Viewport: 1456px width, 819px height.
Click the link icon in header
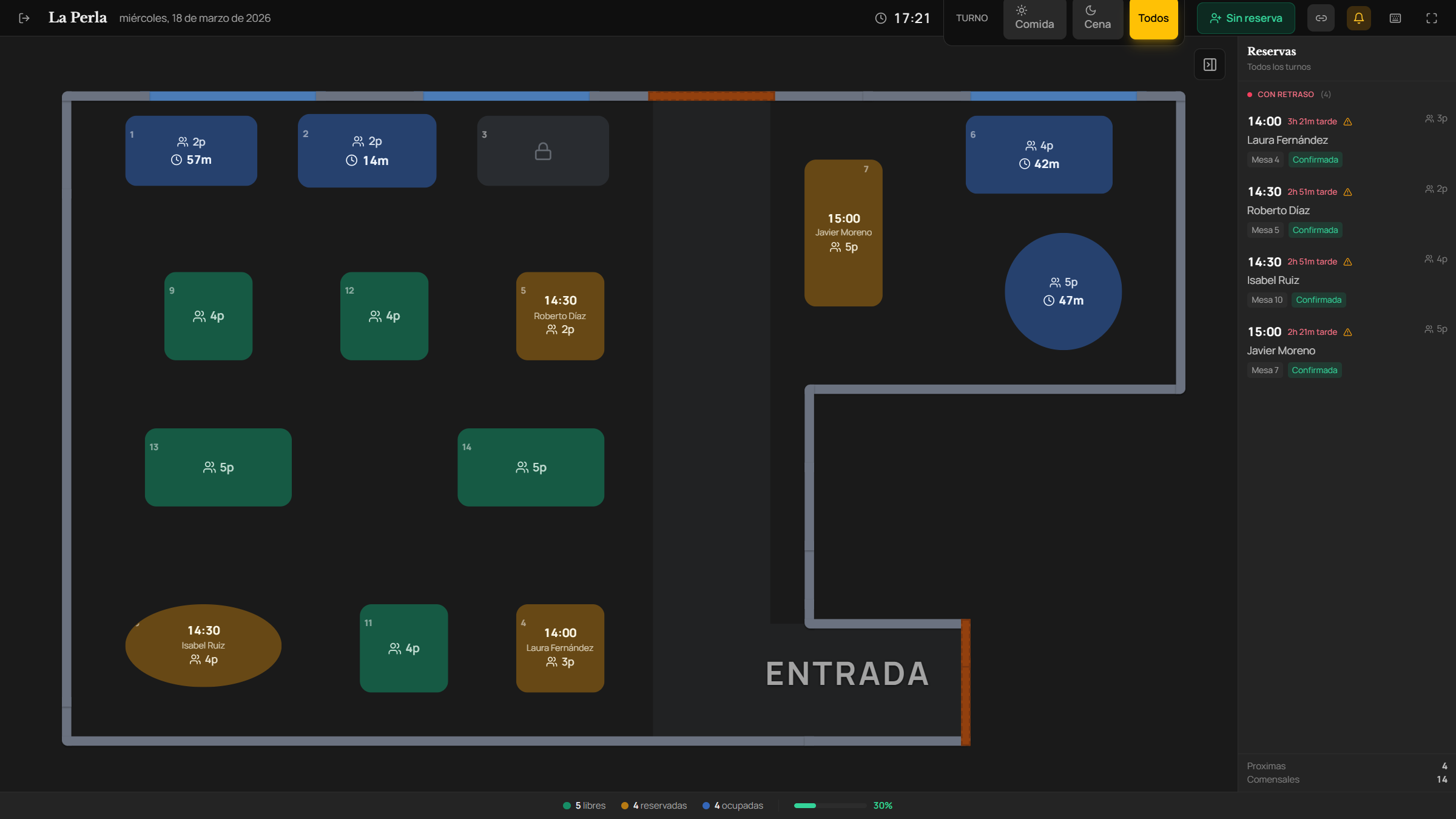1321,18
